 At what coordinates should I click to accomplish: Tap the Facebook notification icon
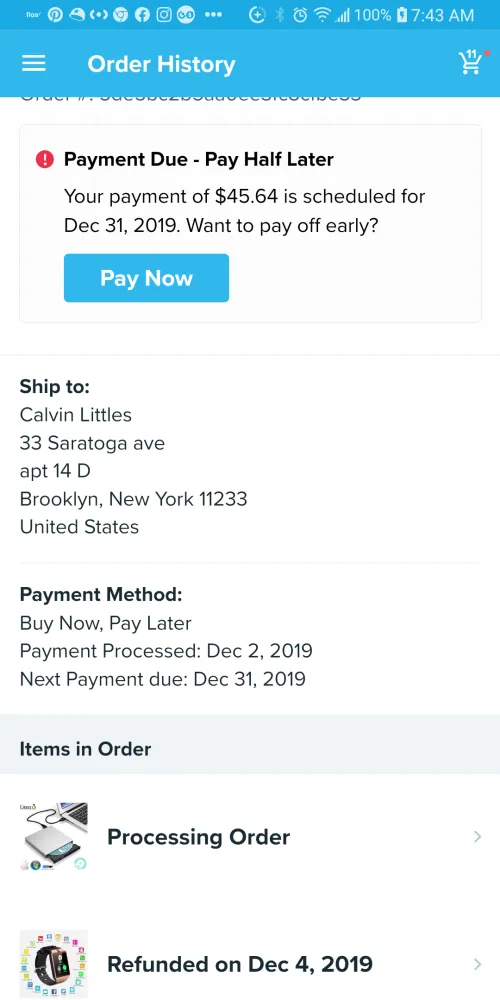point(142,15)
